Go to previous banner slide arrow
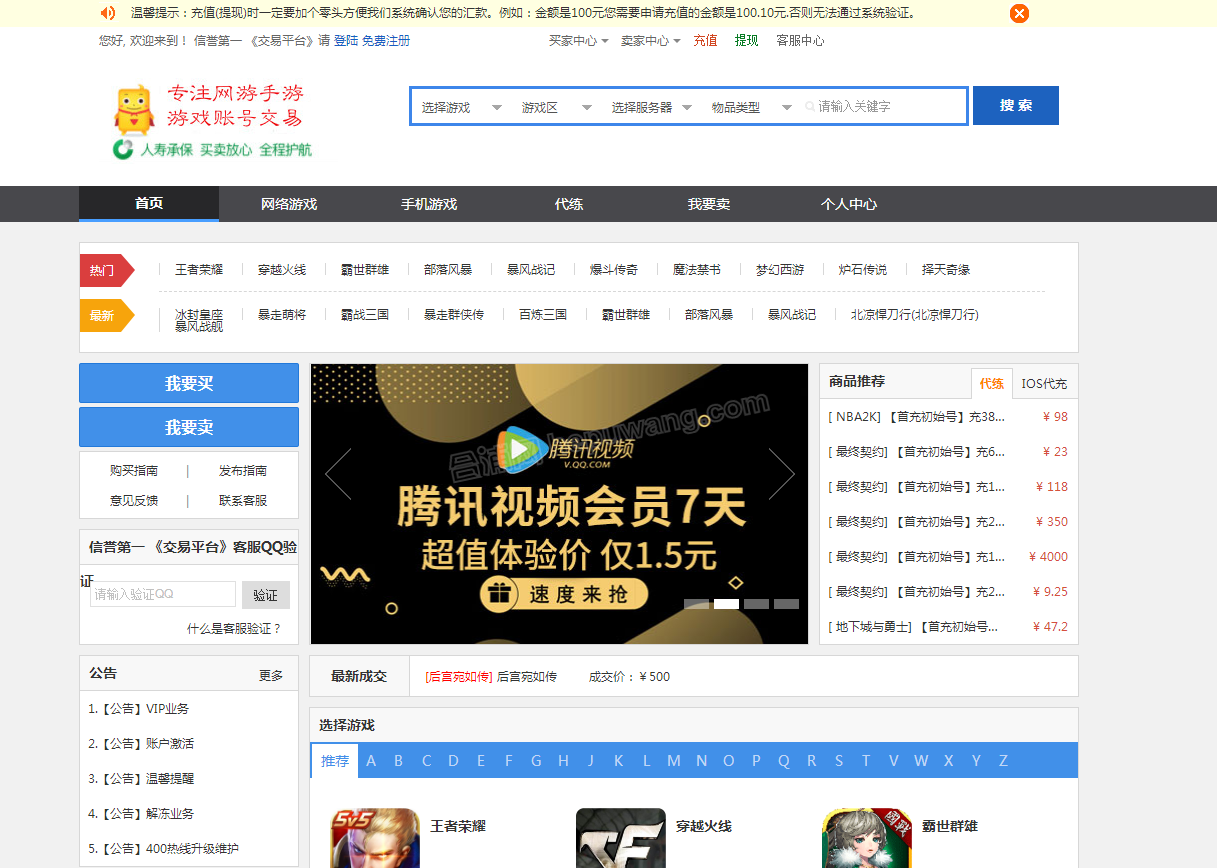Image resolution: width=1217 pixels, height=868 pixels. 338,474
